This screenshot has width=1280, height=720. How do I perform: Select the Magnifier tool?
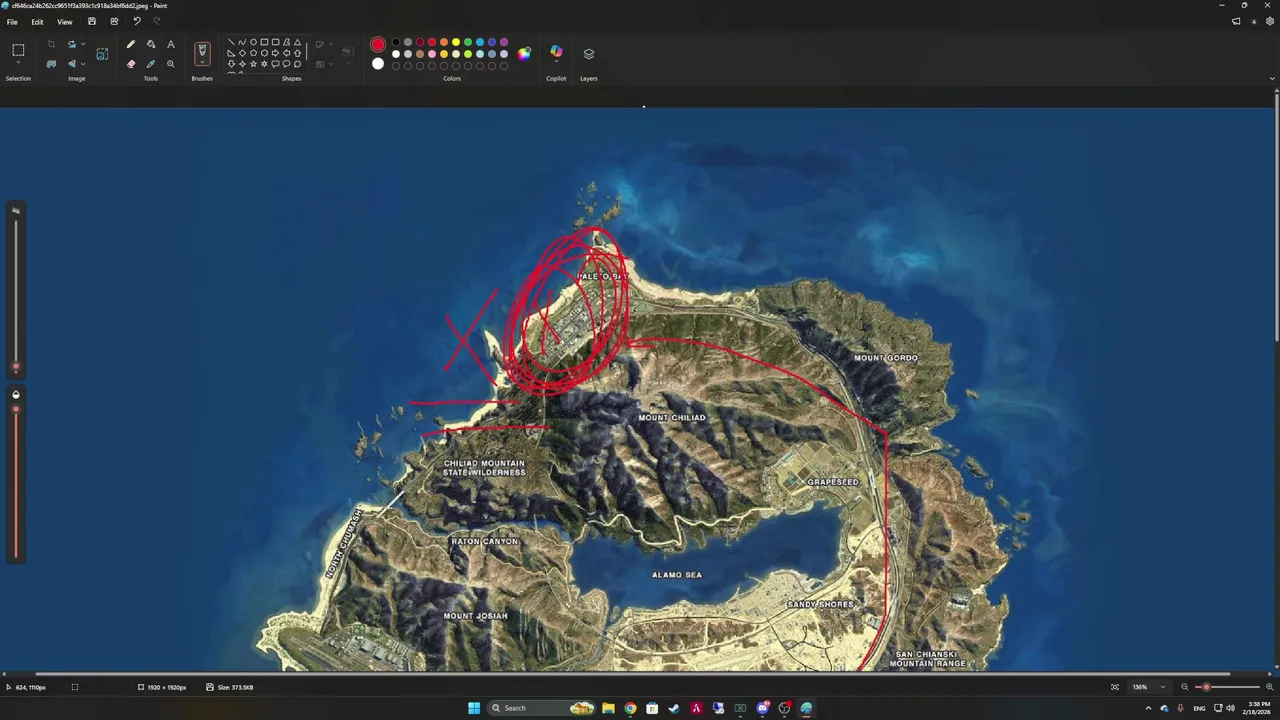pos(171,64)
